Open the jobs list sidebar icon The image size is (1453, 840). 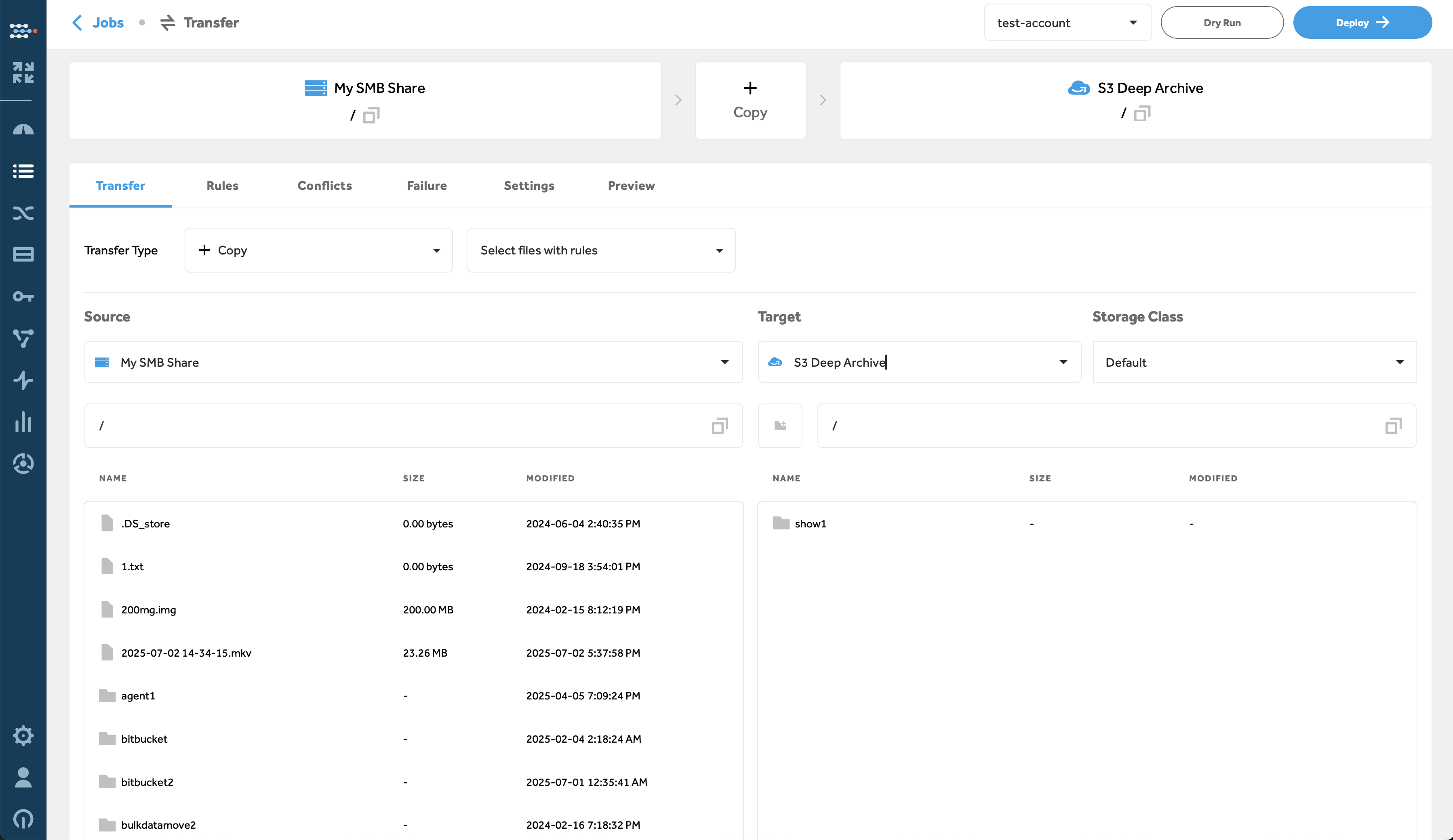(23, 171)
